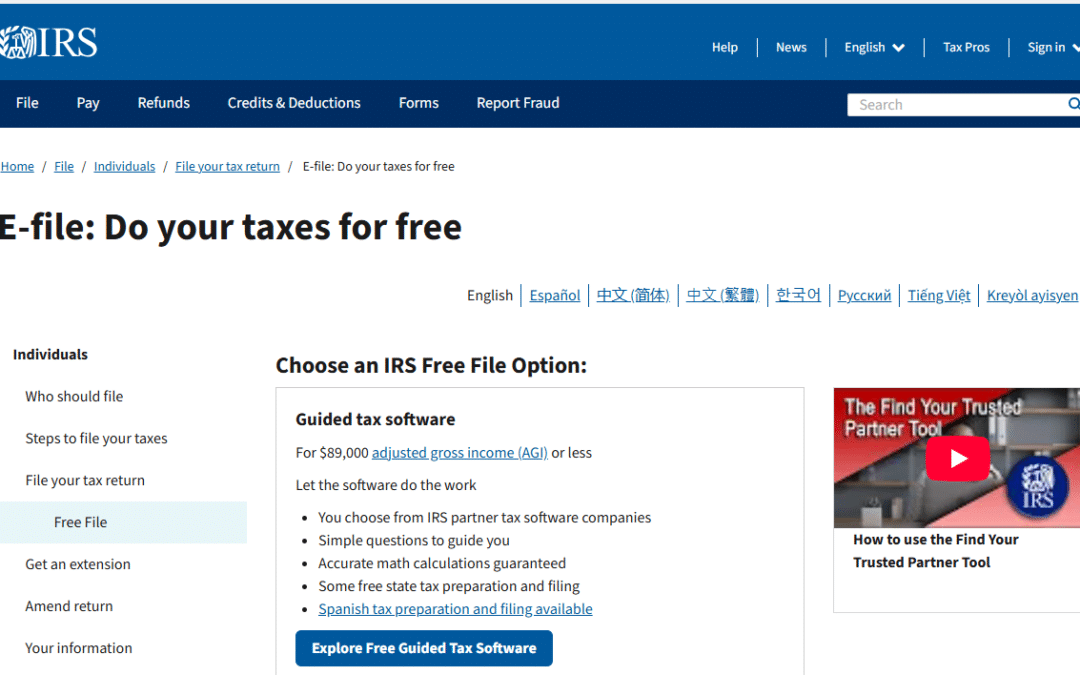Select Free File in sidebar
The height and width of the screenshot is (675, 1080).
[81, 523]
